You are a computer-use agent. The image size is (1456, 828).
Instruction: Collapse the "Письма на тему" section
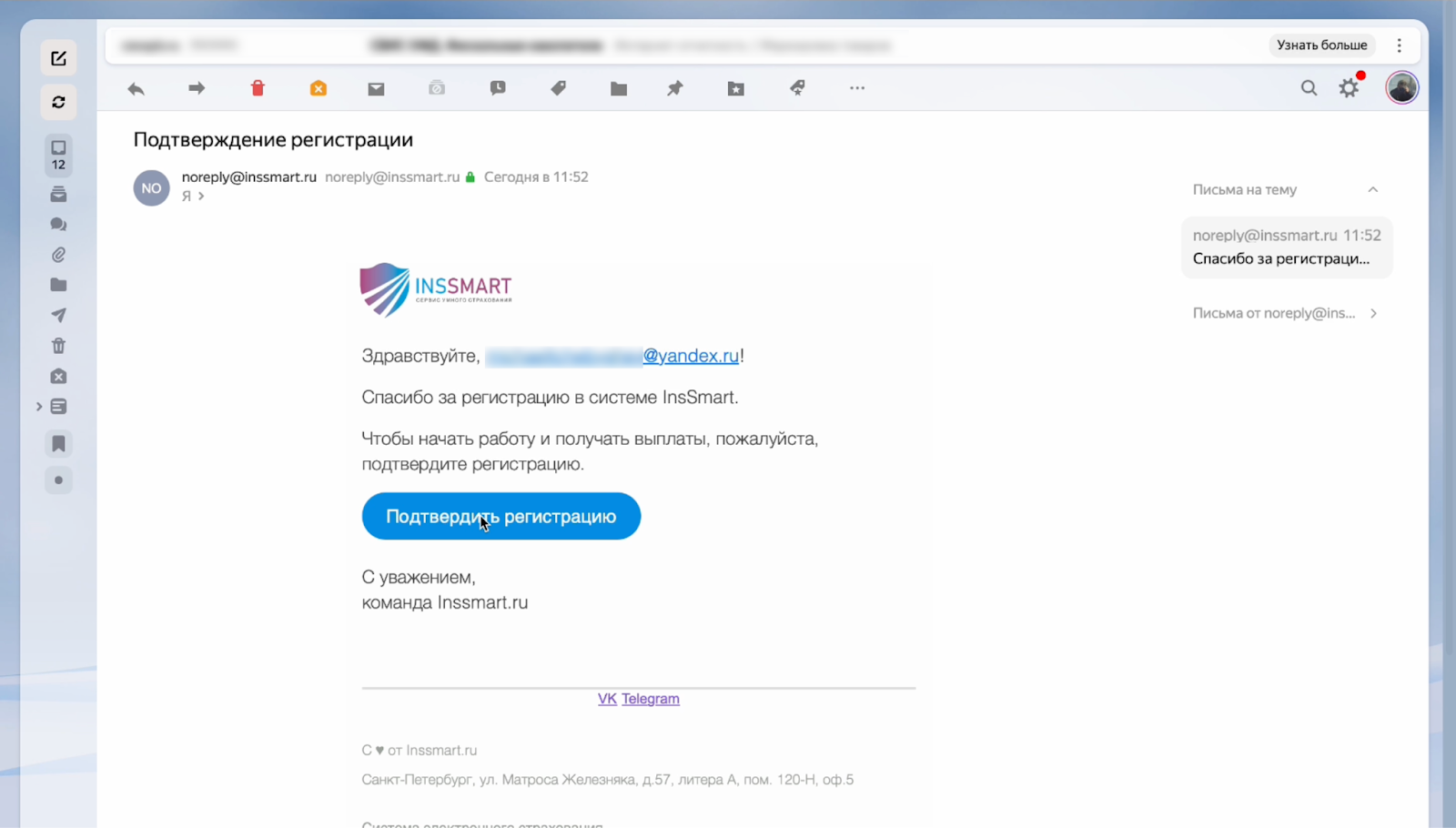point(1373,189)
